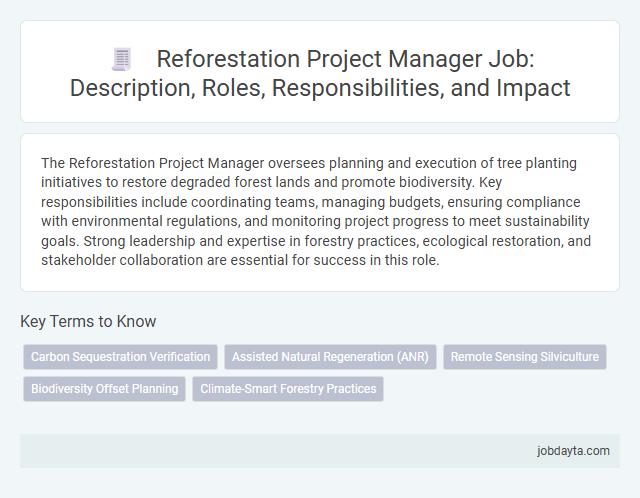
Task: Open the Biodiversity Offset Planning tag
Action: [104, 389]
